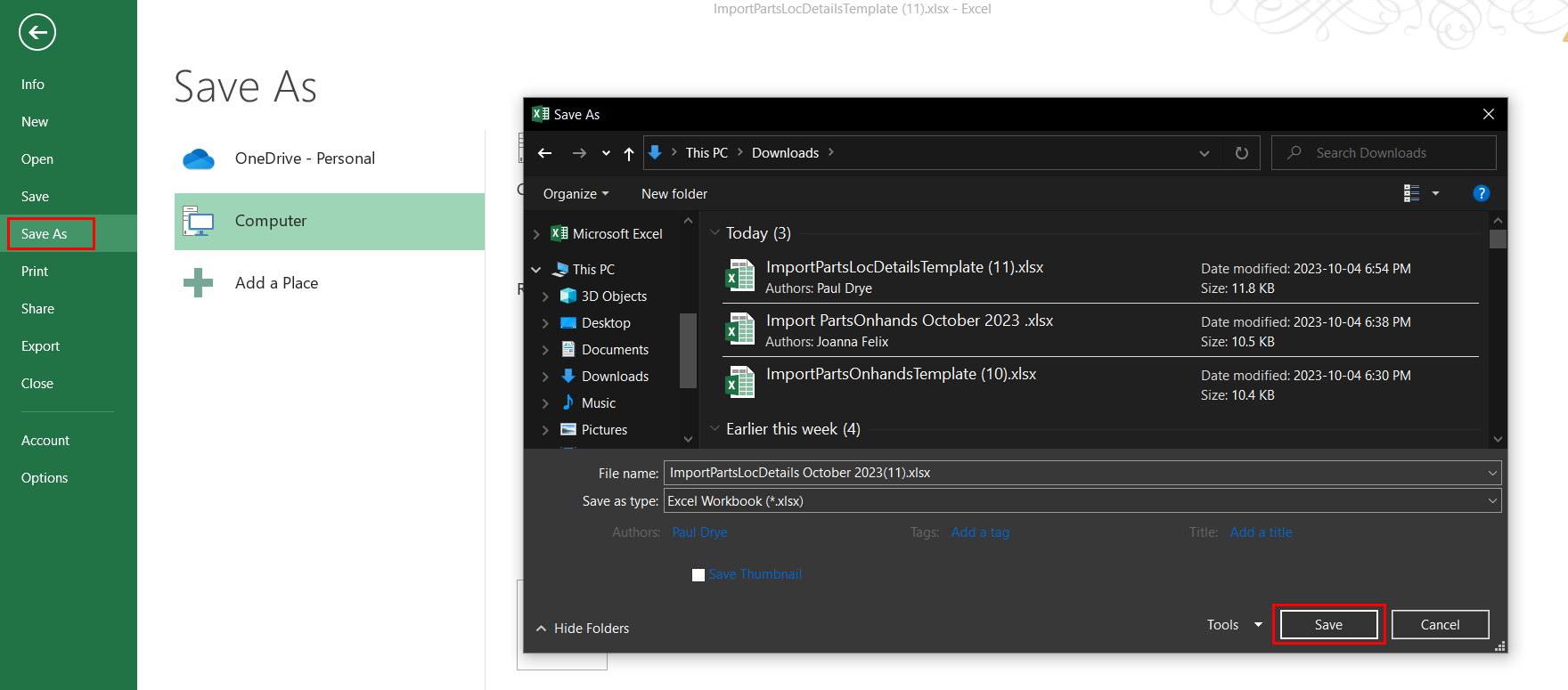Click 'This PC' in the address bar
Viewport: 1568px width, 690px height.
[x=706, y=153]
